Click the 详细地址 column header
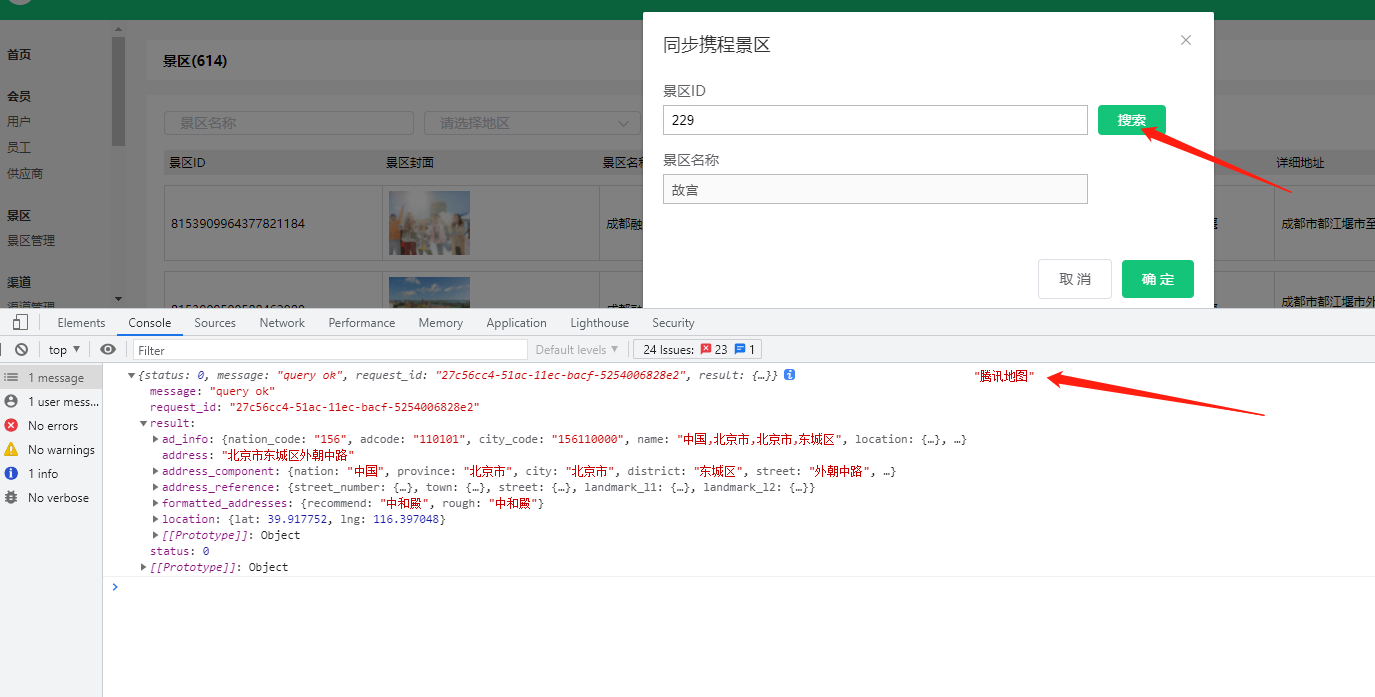Image resolution: width=1375 pixels, height=697 pixels. pyautogui.click(x=1300, y=162)
